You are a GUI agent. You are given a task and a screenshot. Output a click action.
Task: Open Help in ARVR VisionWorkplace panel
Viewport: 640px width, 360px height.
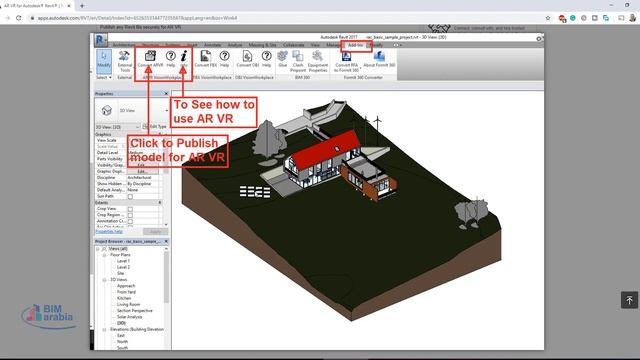tap(171, 59)
